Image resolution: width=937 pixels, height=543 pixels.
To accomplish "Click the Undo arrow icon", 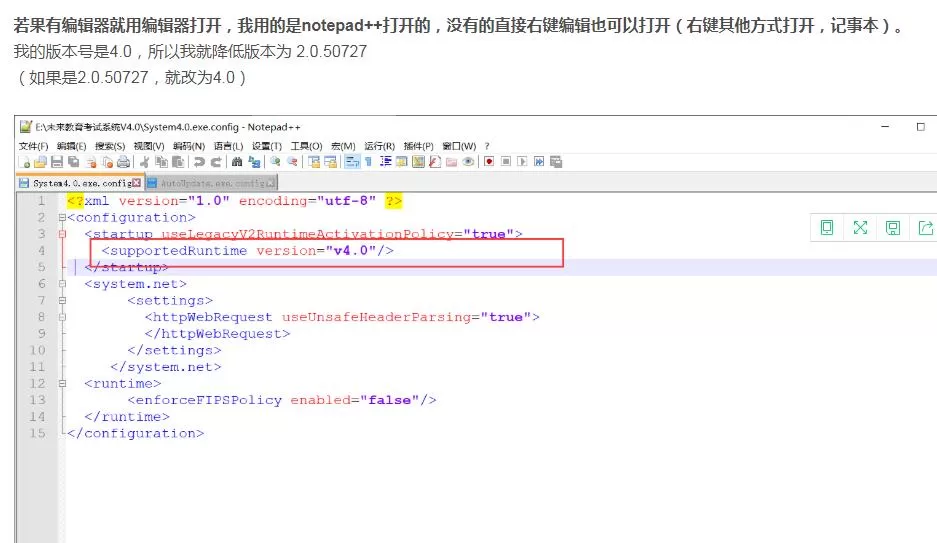I will coord(199,162).
